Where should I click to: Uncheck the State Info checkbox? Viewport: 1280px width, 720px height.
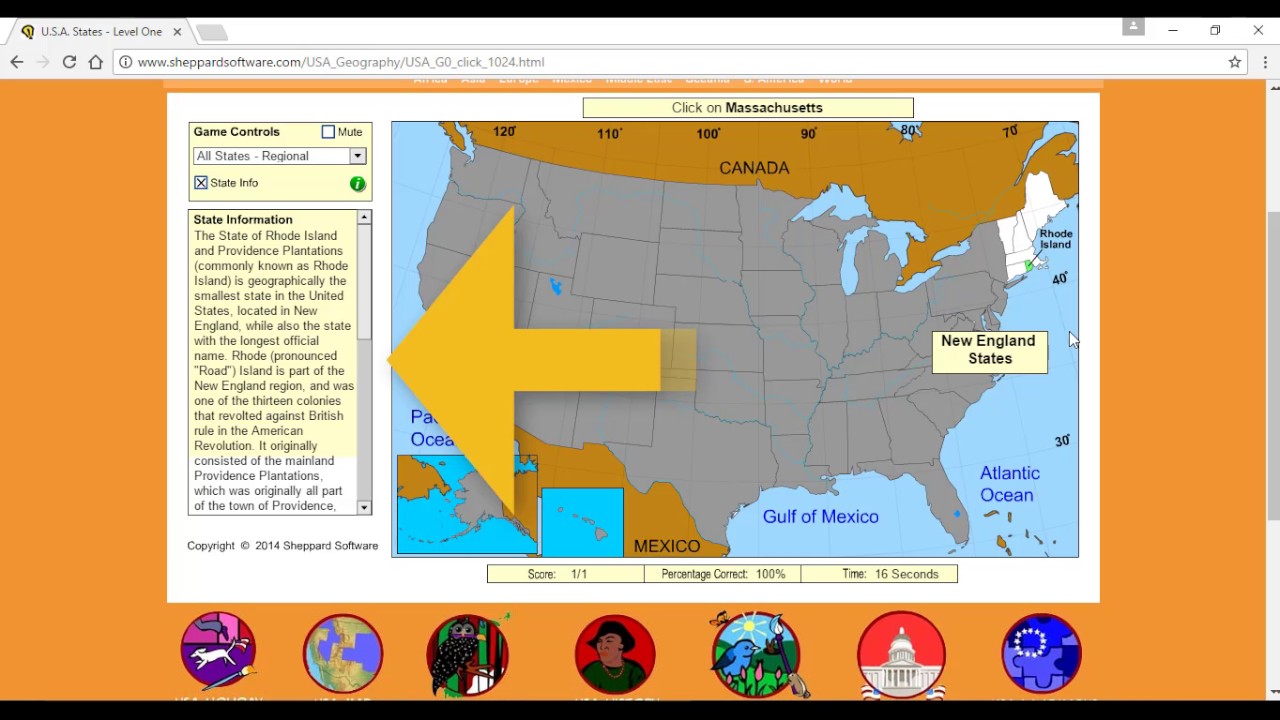[x=201, y=183]
